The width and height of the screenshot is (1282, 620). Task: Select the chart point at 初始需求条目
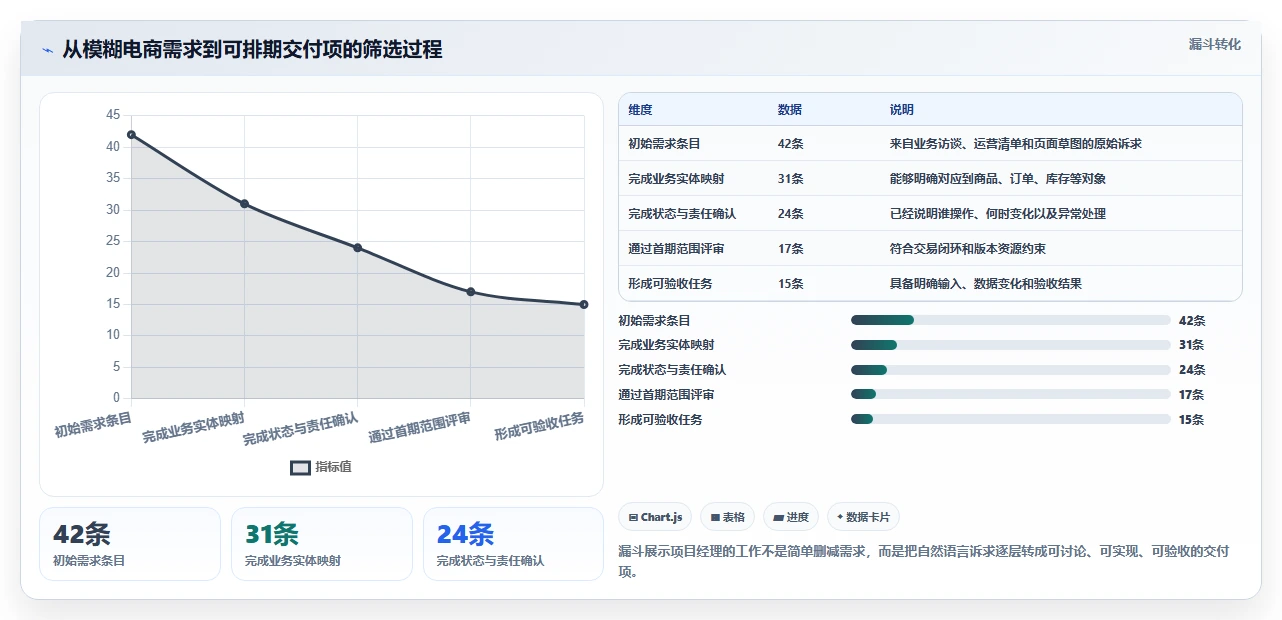click(131, 135)
